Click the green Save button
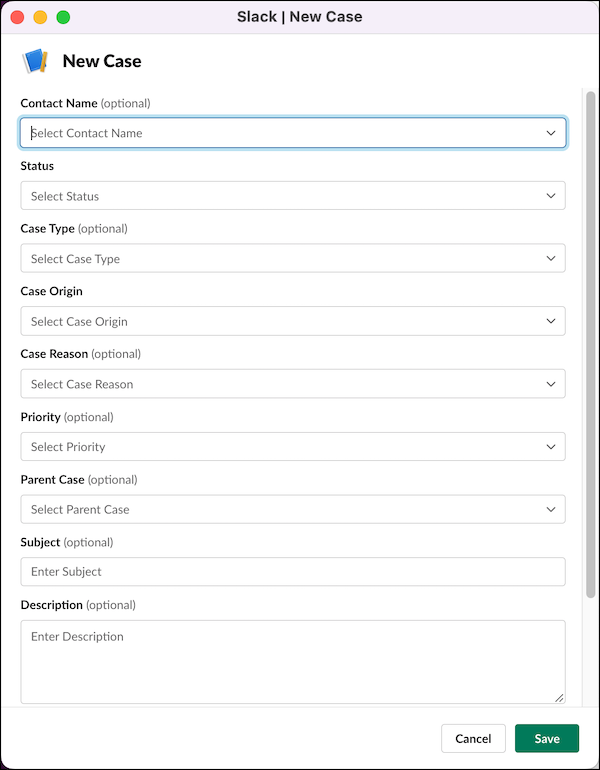 click(547, 739)
